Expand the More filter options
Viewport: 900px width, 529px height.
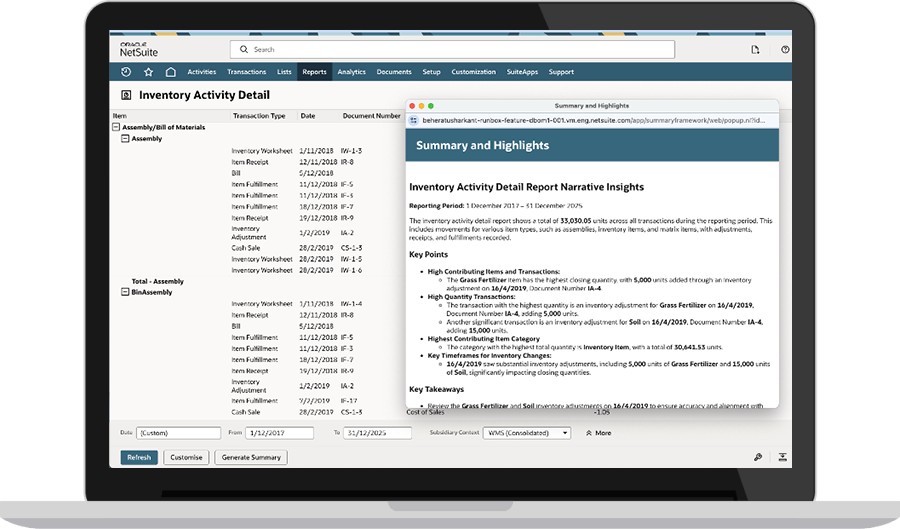597,433
